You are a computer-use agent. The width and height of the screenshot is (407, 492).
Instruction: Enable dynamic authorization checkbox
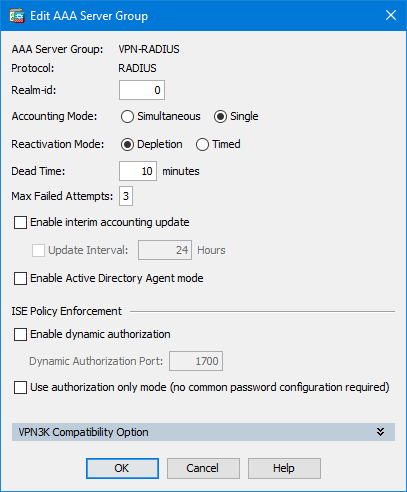click(x=20, y=334)
